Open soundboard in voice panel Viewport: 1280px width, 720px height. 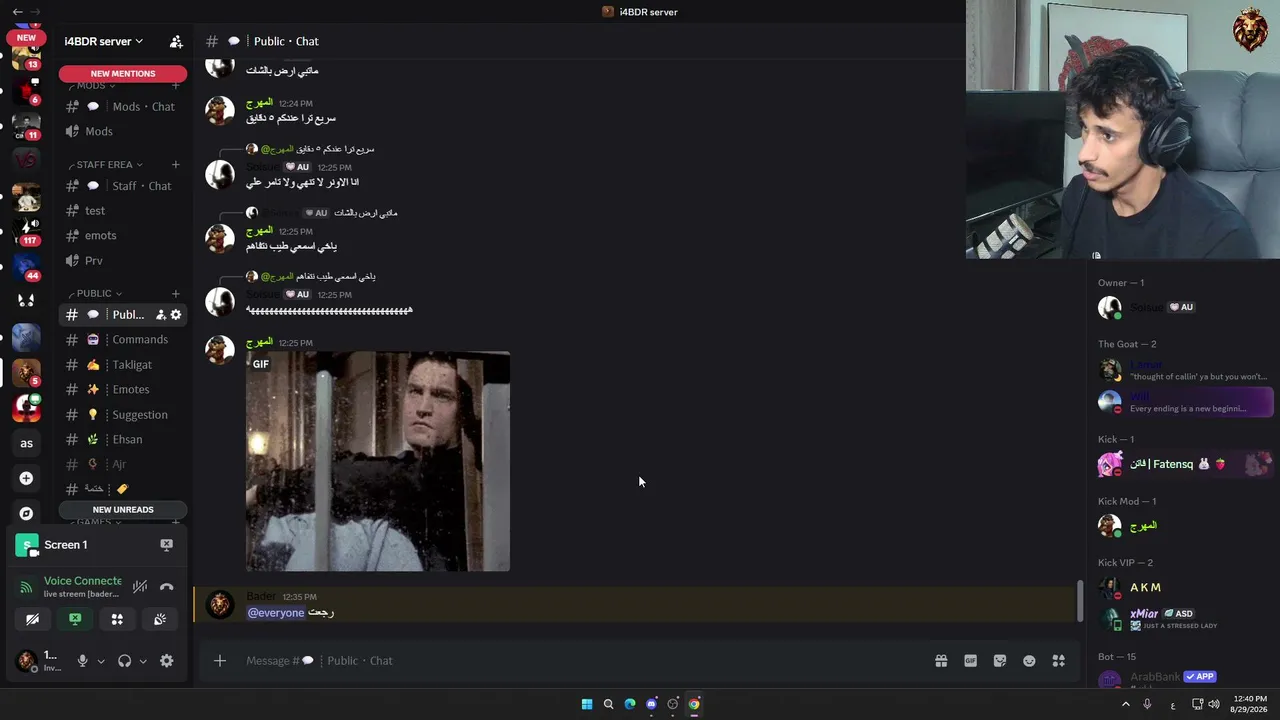coord(160,619)
